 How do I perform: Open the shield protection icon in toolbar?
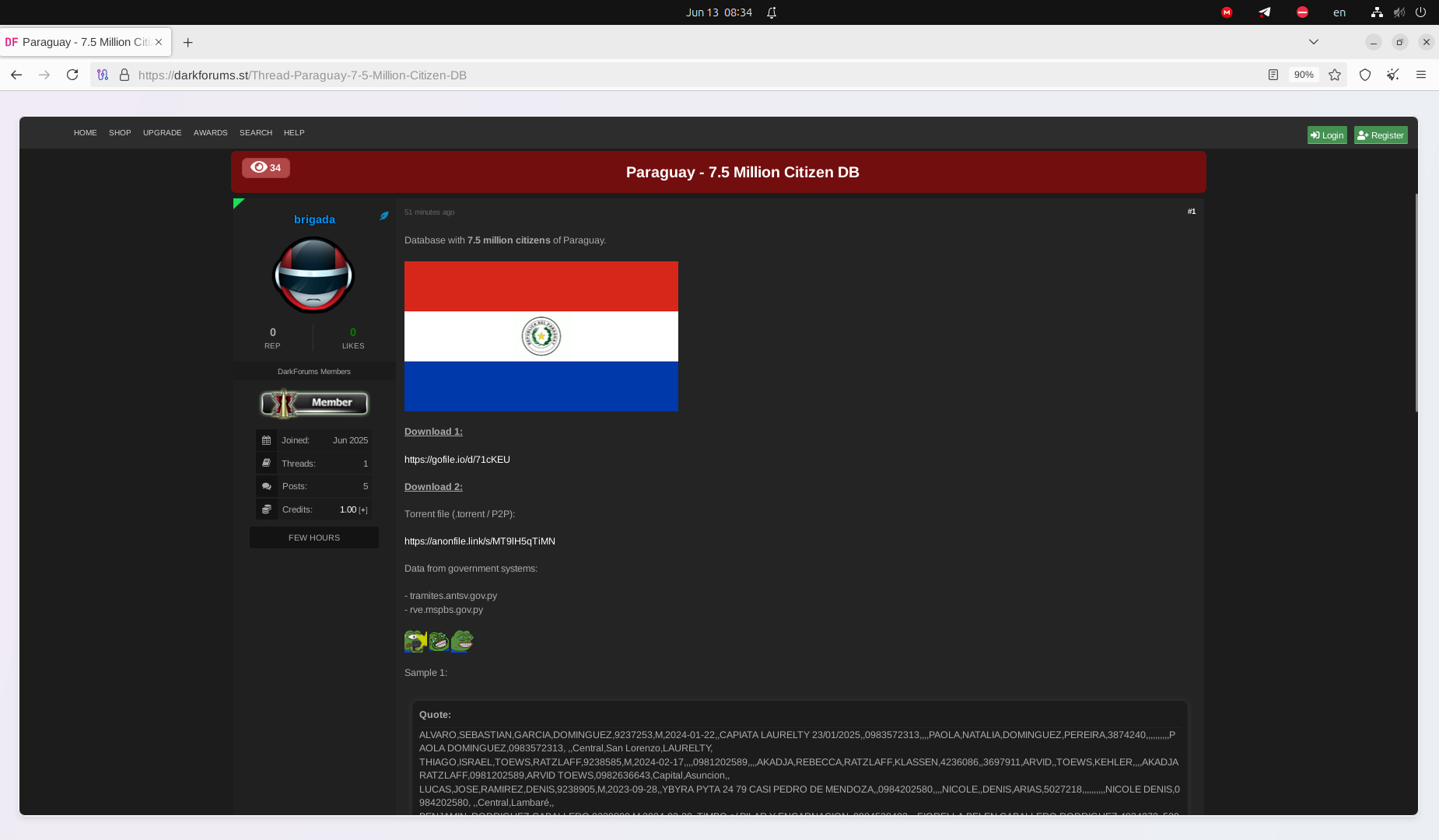1365,75
